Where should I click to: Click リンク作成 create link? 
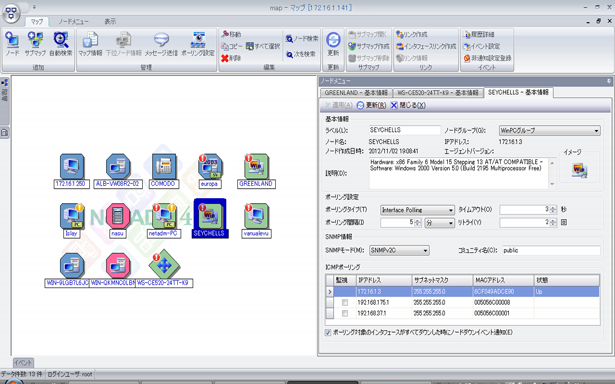[411, 34]
